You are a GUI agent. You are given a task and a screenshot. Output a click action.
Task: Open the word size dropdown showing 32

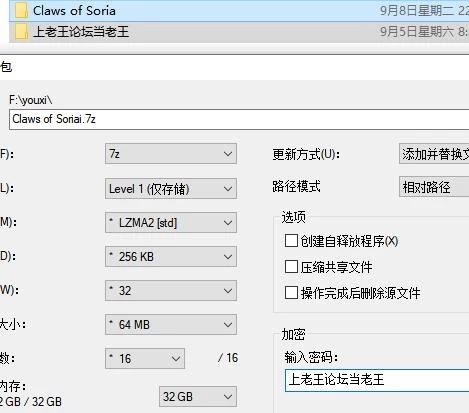[x=171, y=291]
